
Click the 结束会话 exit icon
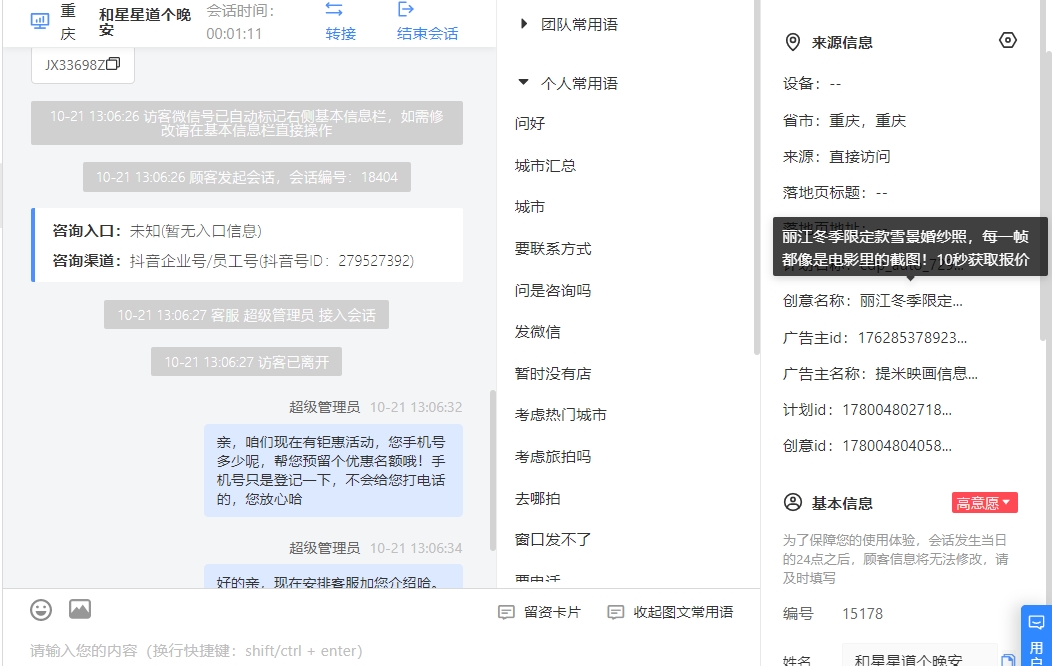click(x=406, y=9)
